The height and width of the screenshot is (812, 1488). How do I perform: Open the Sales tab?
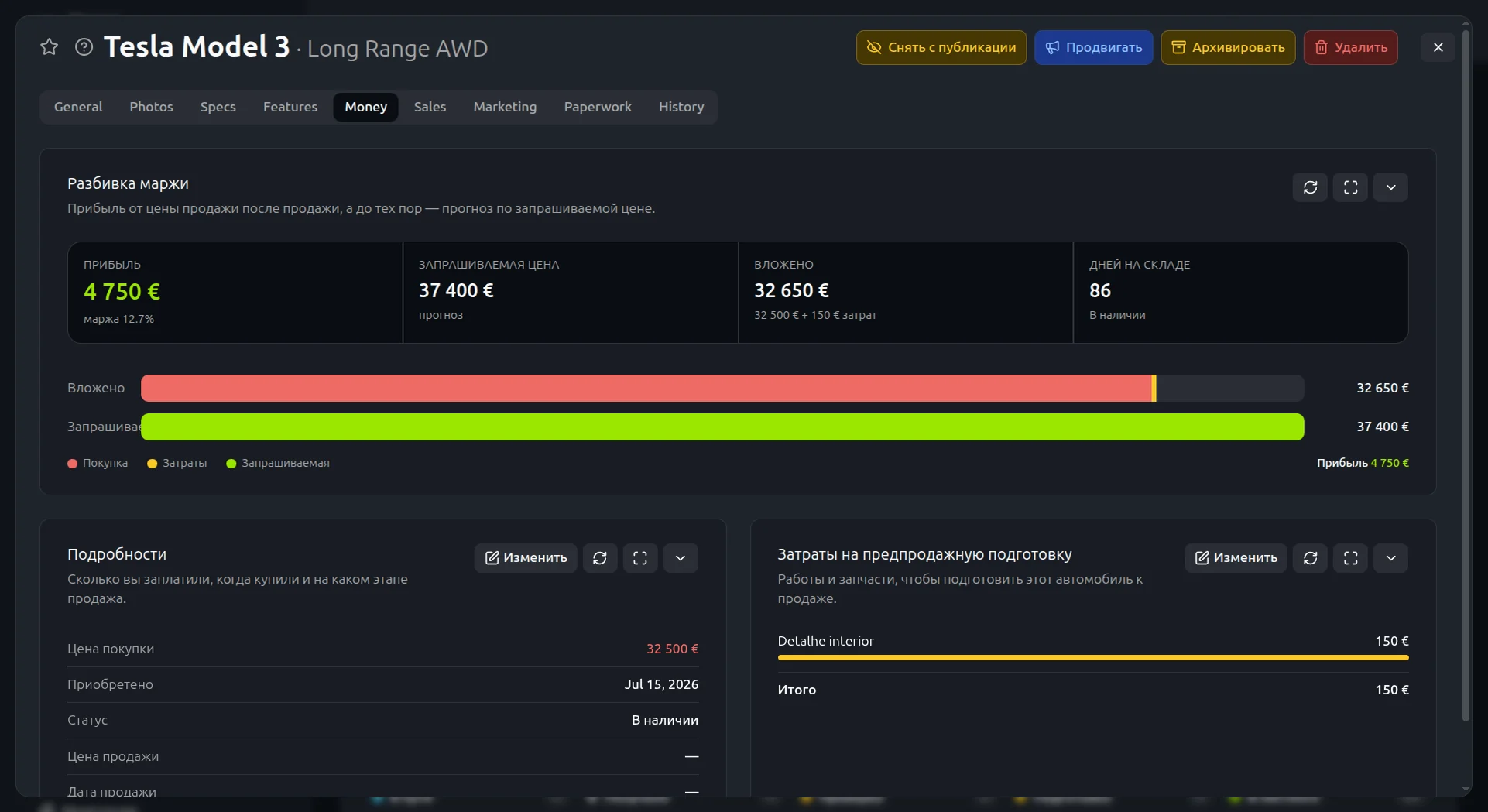[430, 107]
